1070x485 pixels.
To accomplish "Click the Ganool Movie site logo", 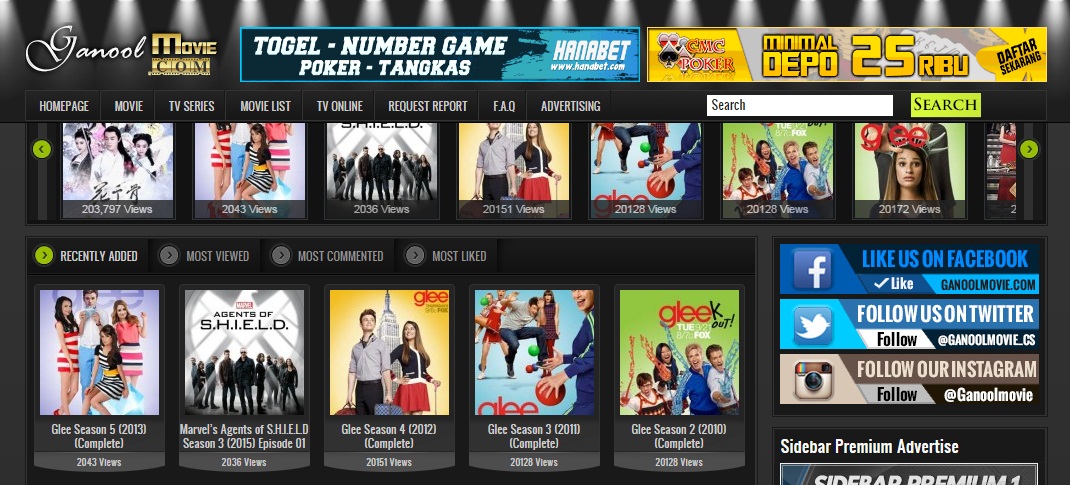I will (x=121, y=53).
